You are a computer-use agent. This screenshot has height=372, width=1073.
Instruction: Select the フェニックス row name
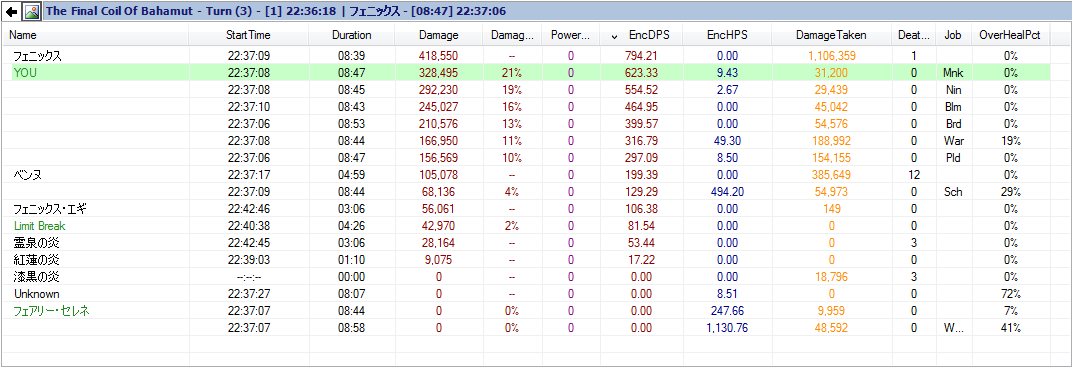[38, 56]
